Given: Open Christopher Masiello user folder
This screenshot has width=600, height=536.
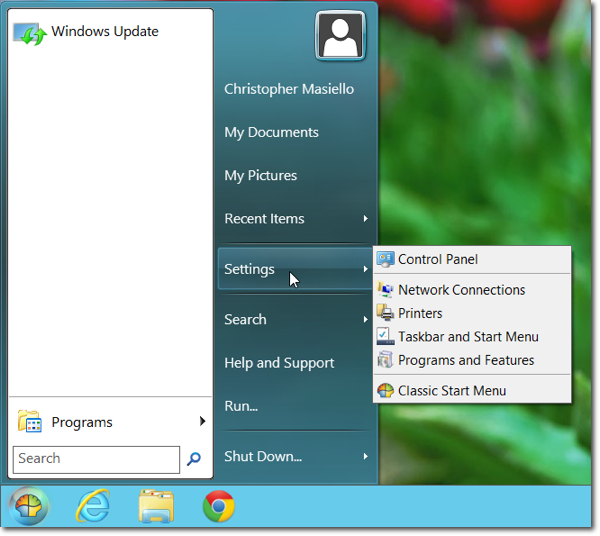Looking at the screenshot, I should pyautogui.click(x=289, y=89).
